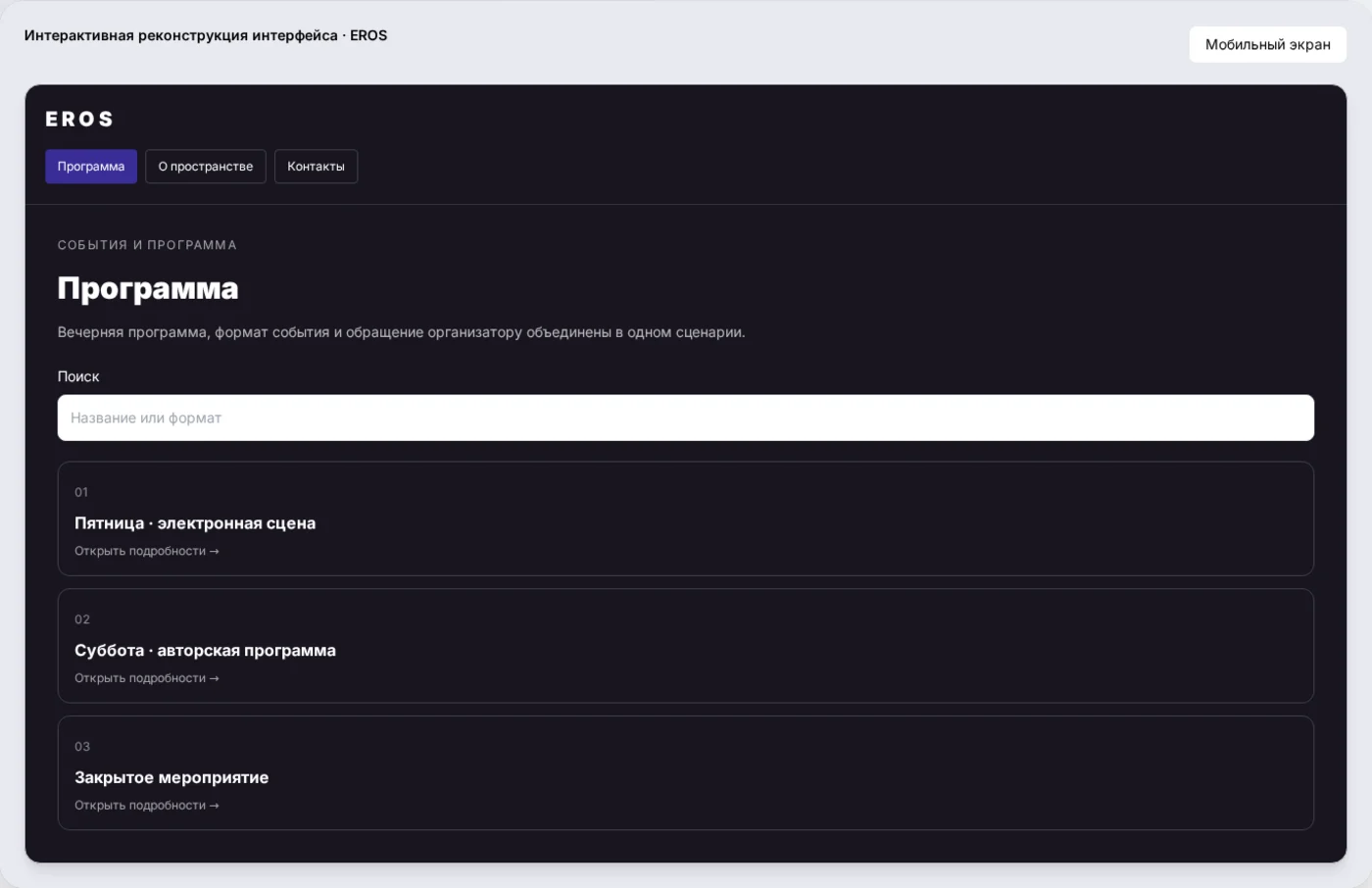Click the 01 number on the first card
The height and width of the screenshot is (888, 1372).
point(81,492)
